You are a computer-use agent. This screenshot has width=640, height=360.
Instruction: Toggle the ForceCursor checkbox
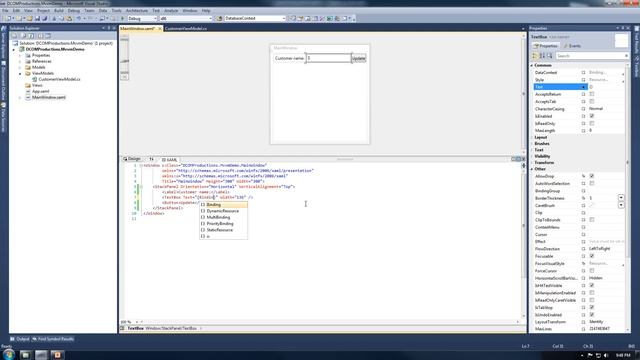592,271
